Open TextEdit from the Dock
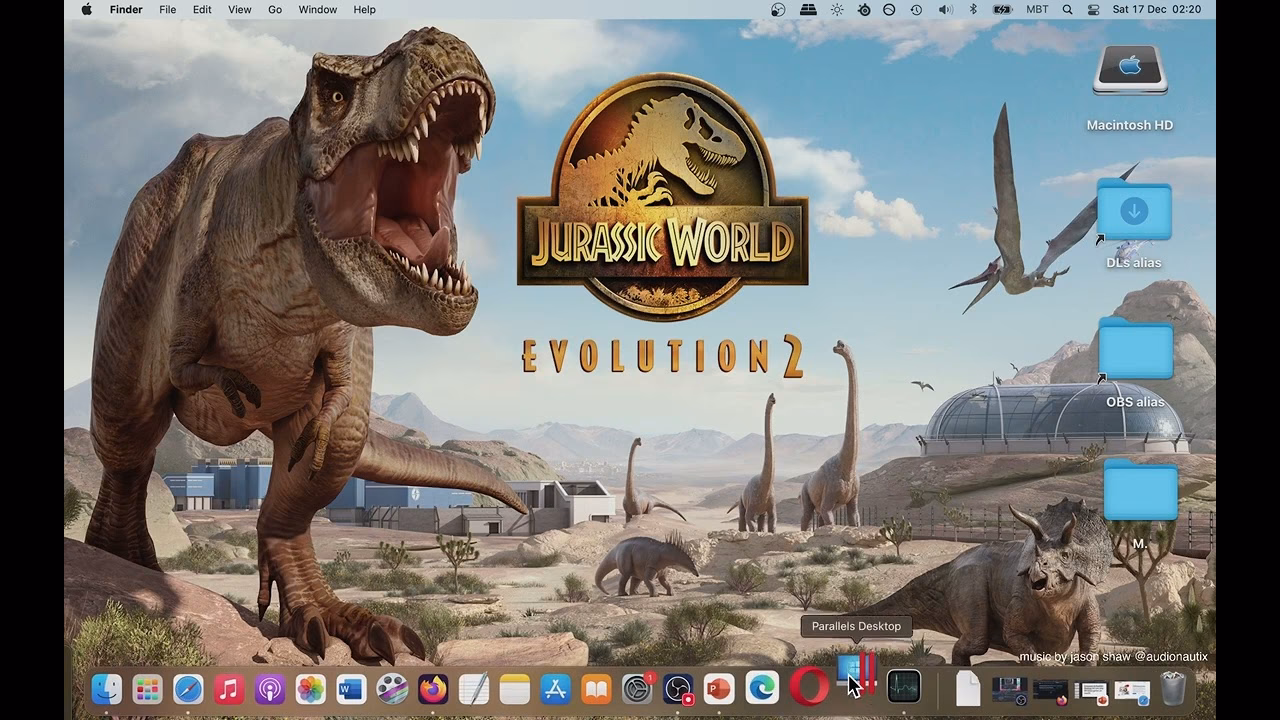The width and height of the screenshot is (1280, 720). (474, 688)
